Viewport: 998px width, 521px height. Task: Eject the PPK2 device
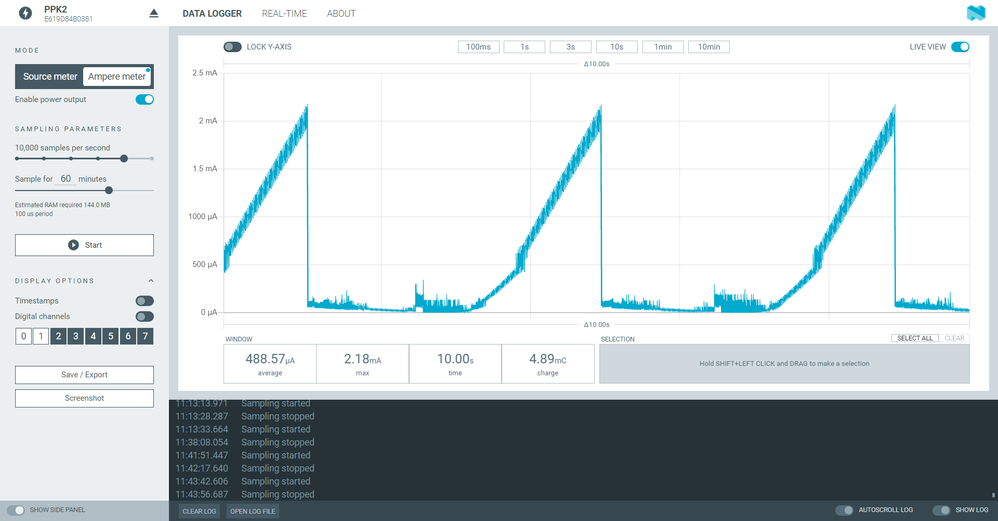[153, 13]
